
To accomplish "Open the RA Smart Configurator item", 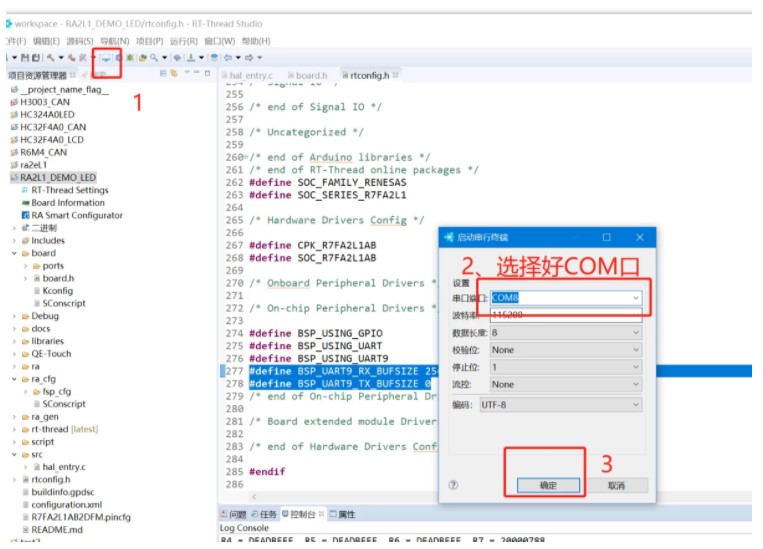I will [x=72, y=215].
